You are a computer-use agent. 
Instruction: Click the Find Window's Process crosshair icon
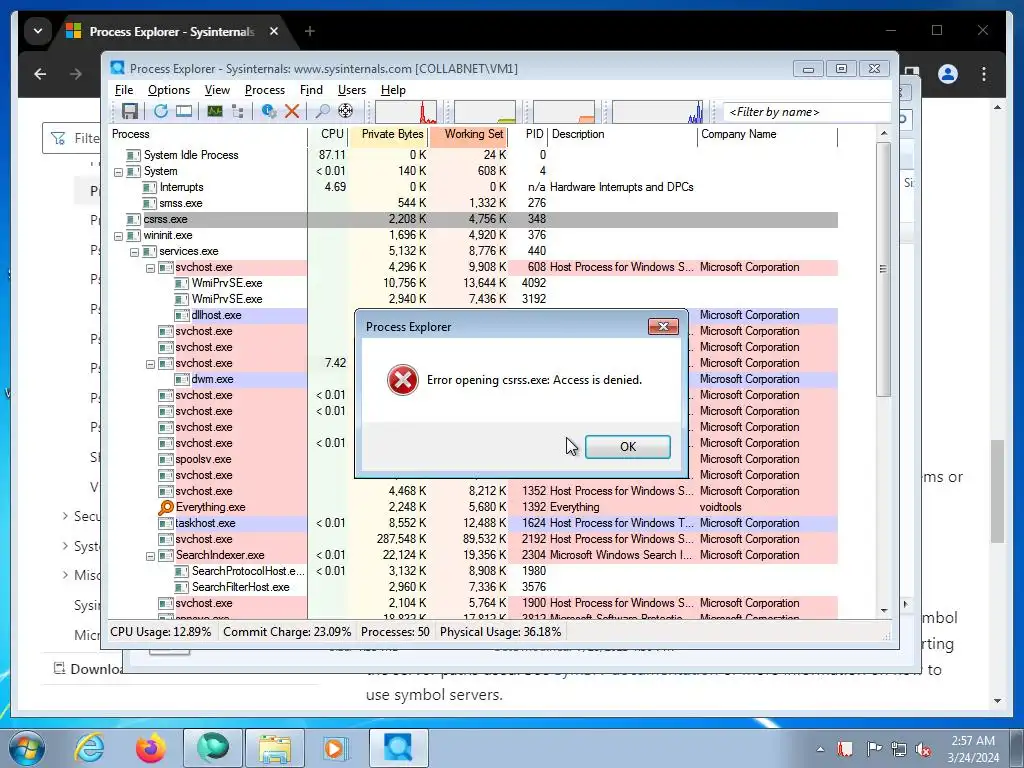coord(345,111)
